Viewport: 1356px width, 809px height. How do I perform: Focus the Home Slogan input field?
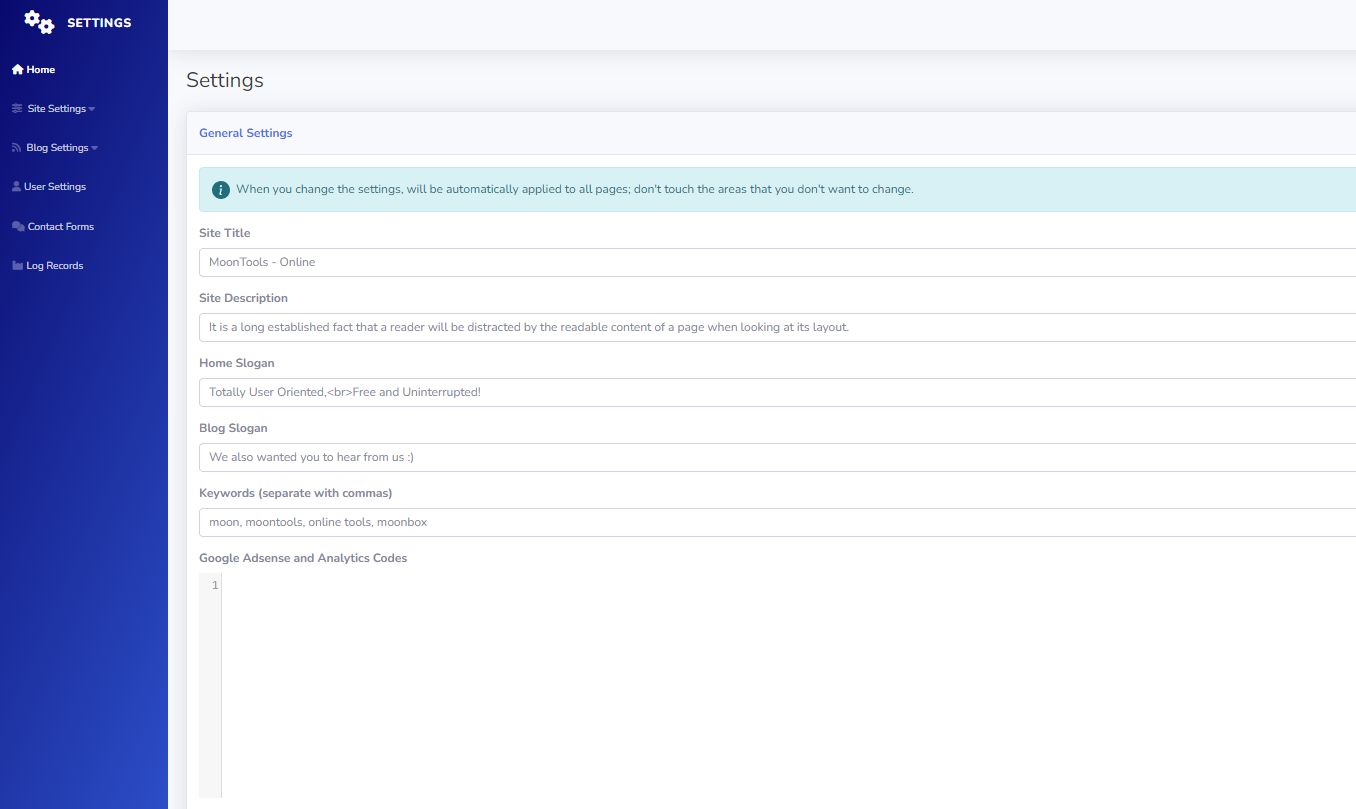tap(777, 392)
